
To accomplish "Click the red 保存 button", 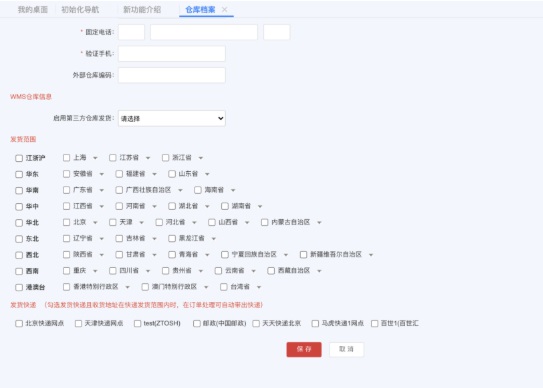I will click(304, 349).
